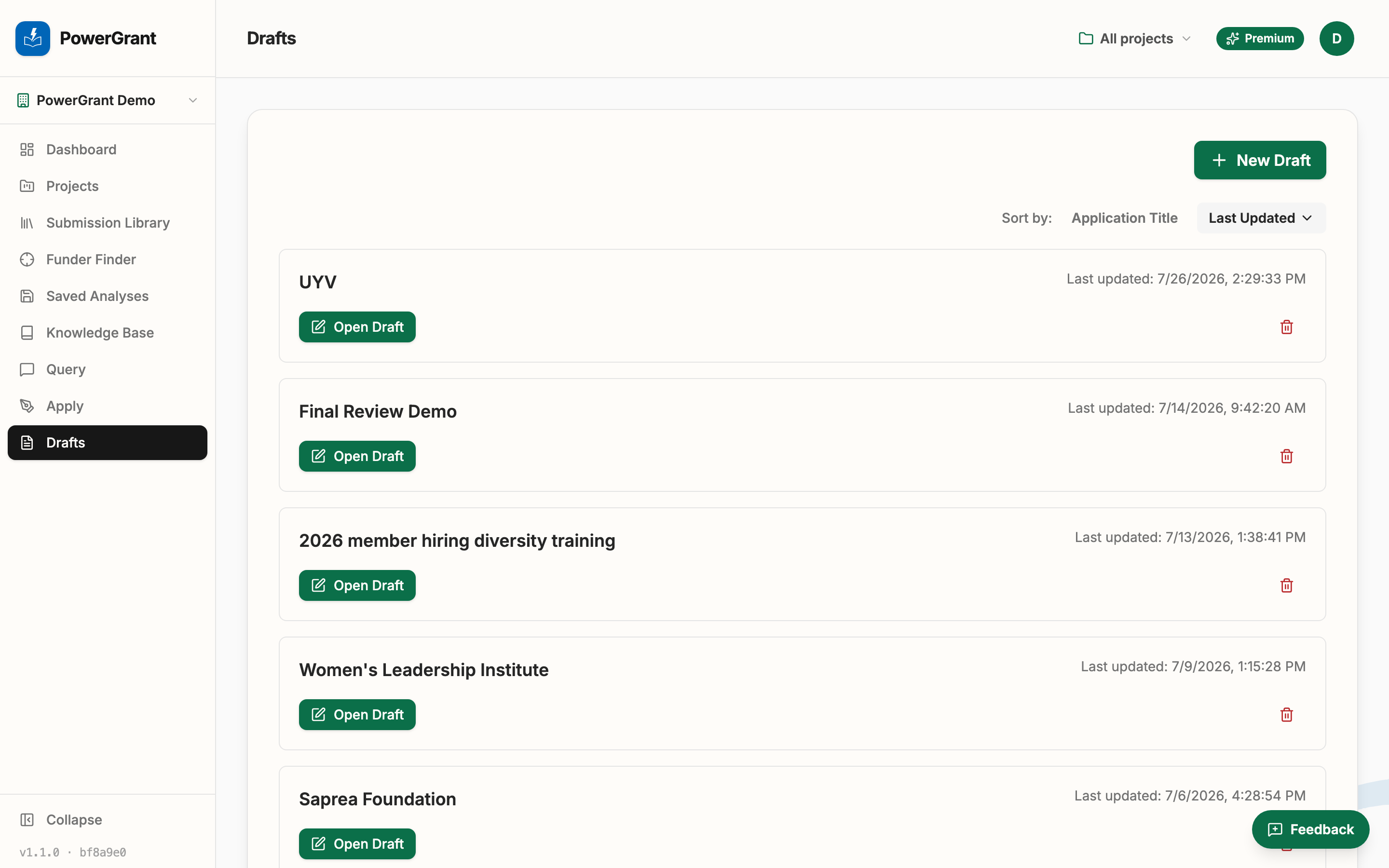Open the All projects filter dropdown

[x=1135, y=39]
